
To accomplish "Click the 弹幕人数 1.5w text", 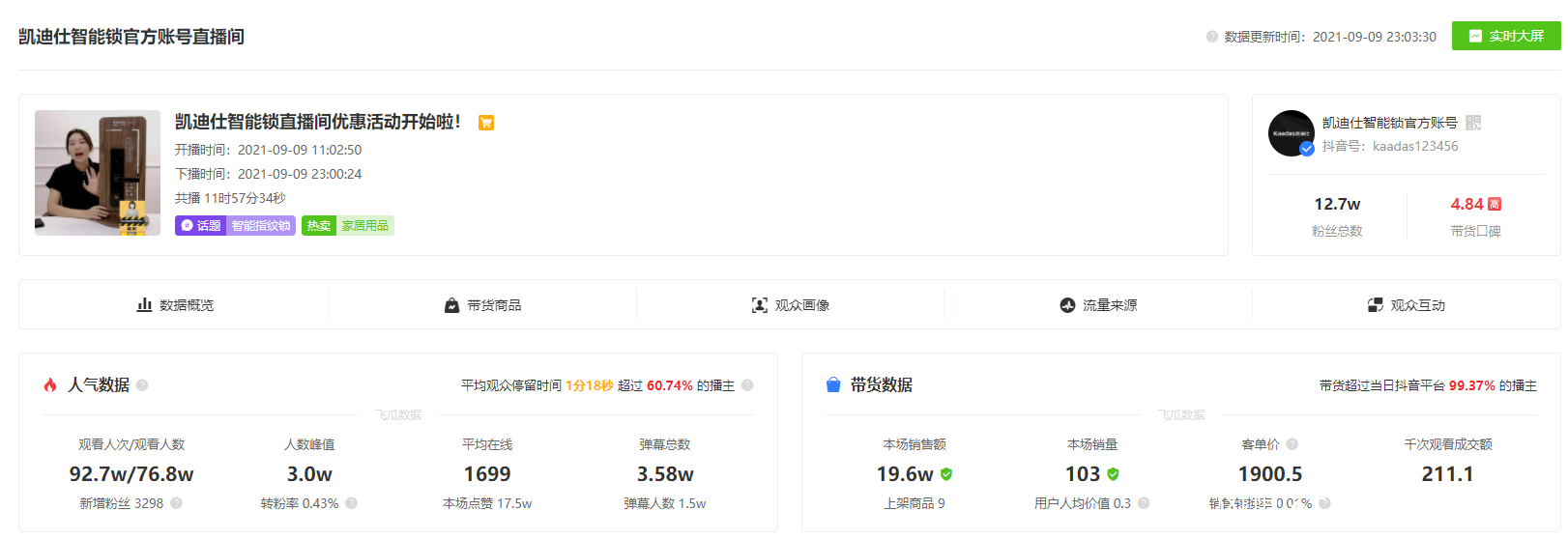I will click(x=665, y=503).
